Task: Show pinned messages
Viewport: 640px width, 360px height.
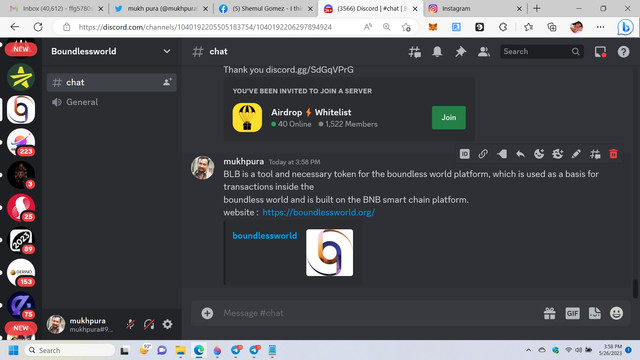Action: tap(460, 51)
